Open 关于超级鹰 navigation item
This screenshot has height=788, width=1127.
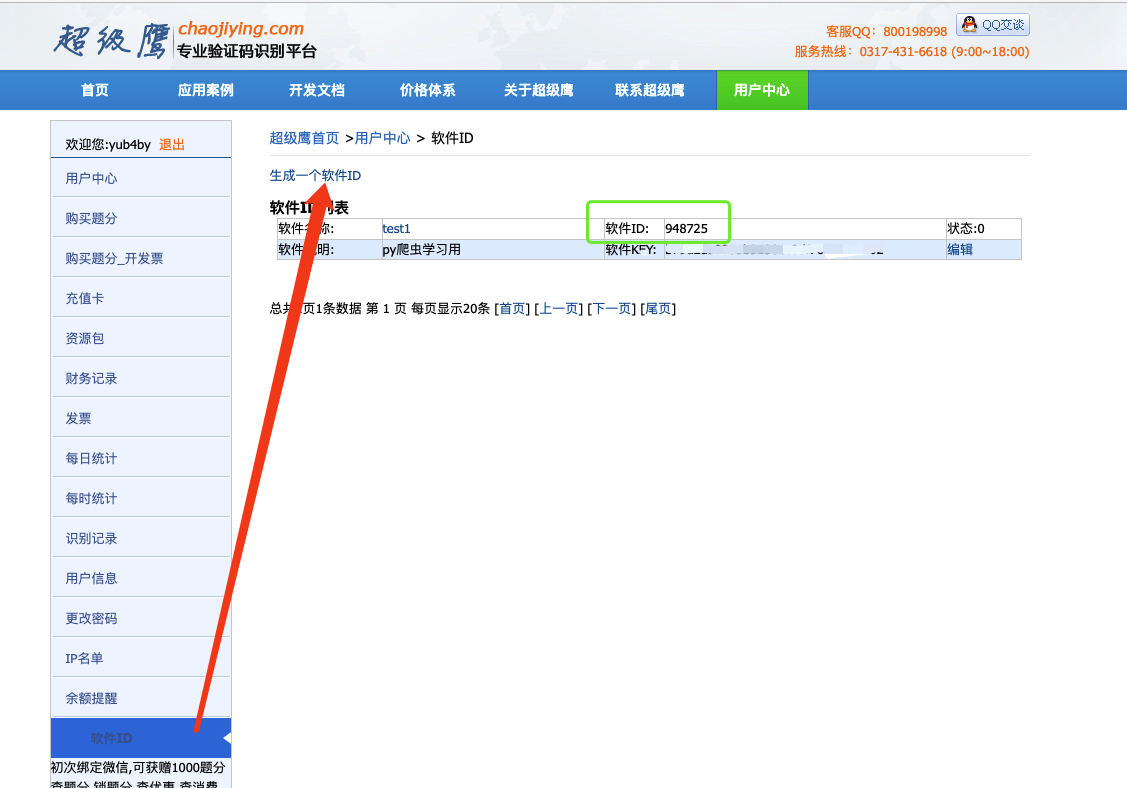point(538,90)
